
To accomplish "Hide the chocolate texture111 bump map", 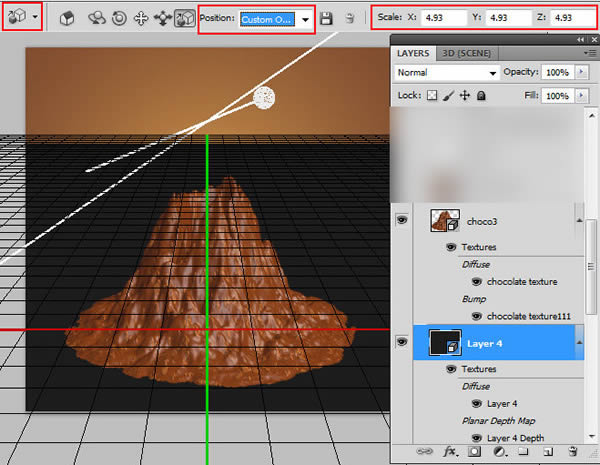I will coord(476,316).
